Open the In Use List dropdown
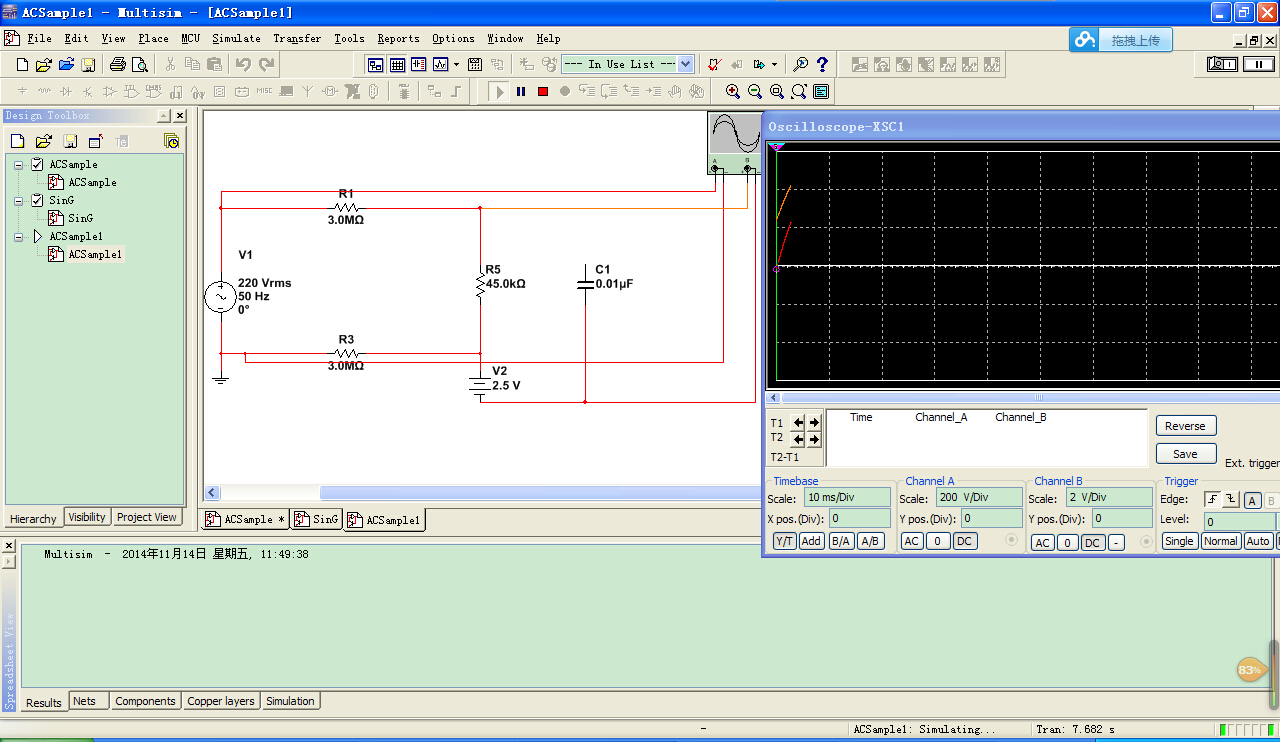1280x742 pixels. (685, 64)
